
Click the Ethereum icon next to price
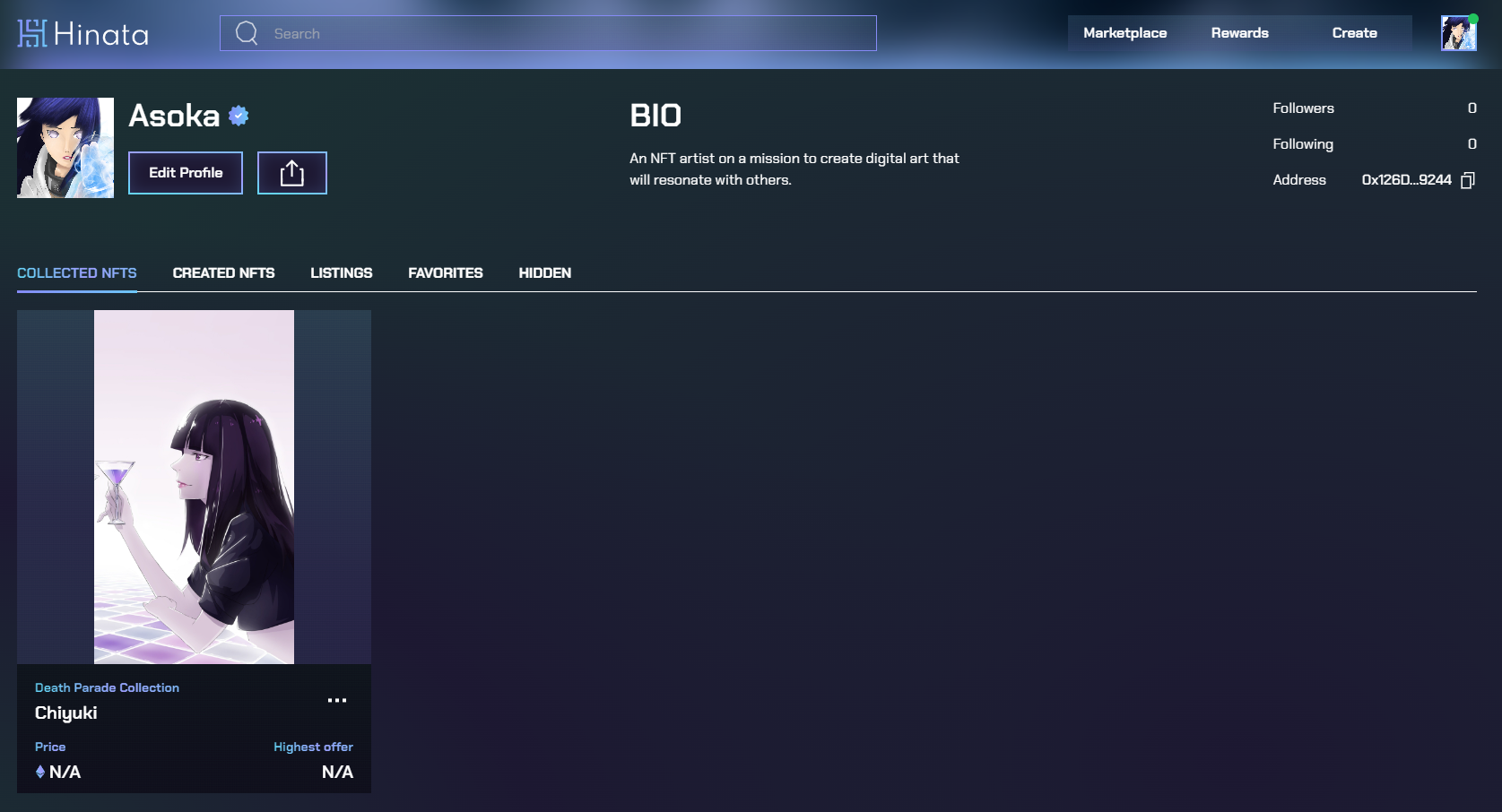[x=40, y=772]
